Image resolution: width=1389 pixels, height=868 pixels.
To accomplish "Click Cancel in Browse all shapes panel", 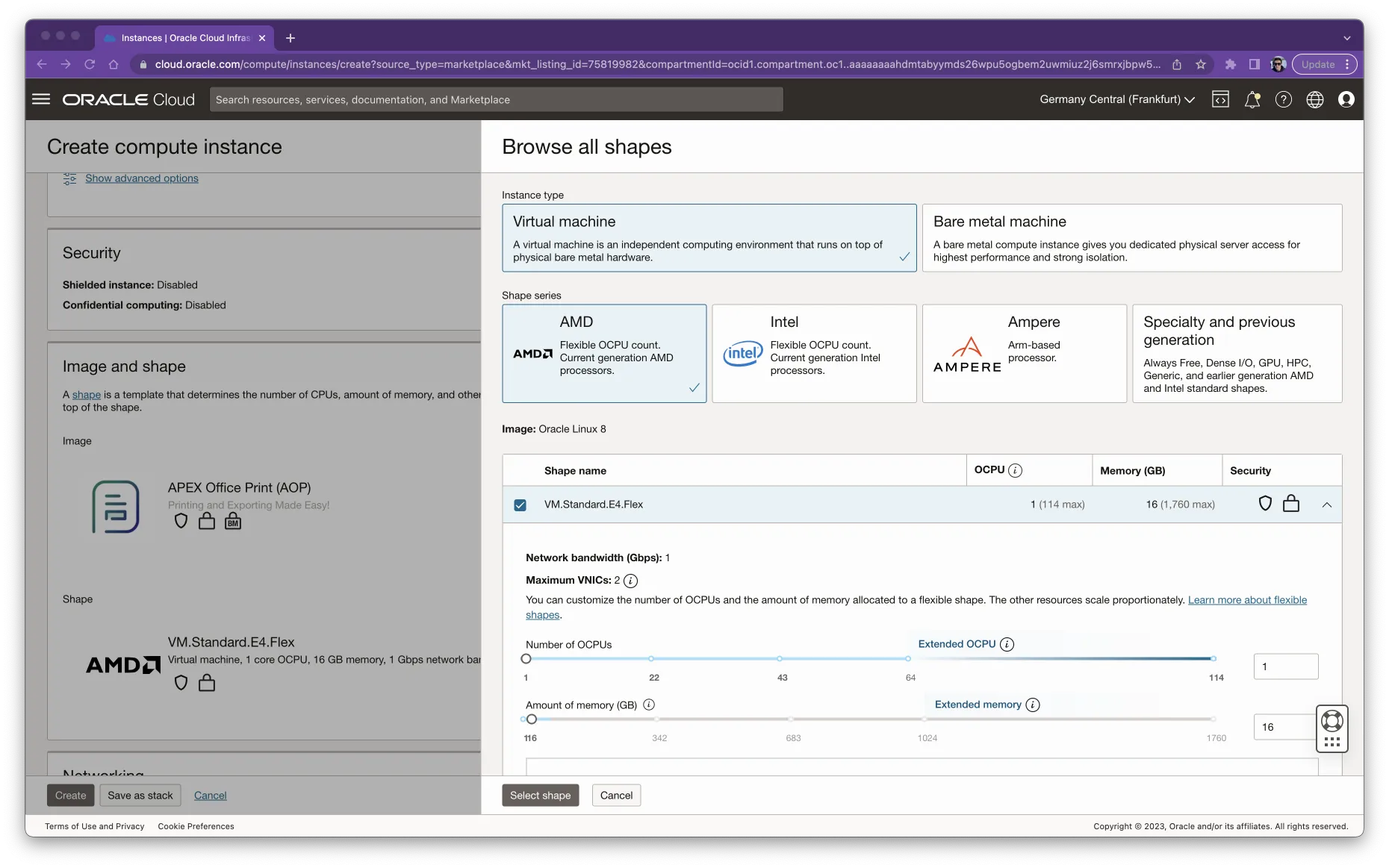I will pyautogui.click(x=616, y=796).
